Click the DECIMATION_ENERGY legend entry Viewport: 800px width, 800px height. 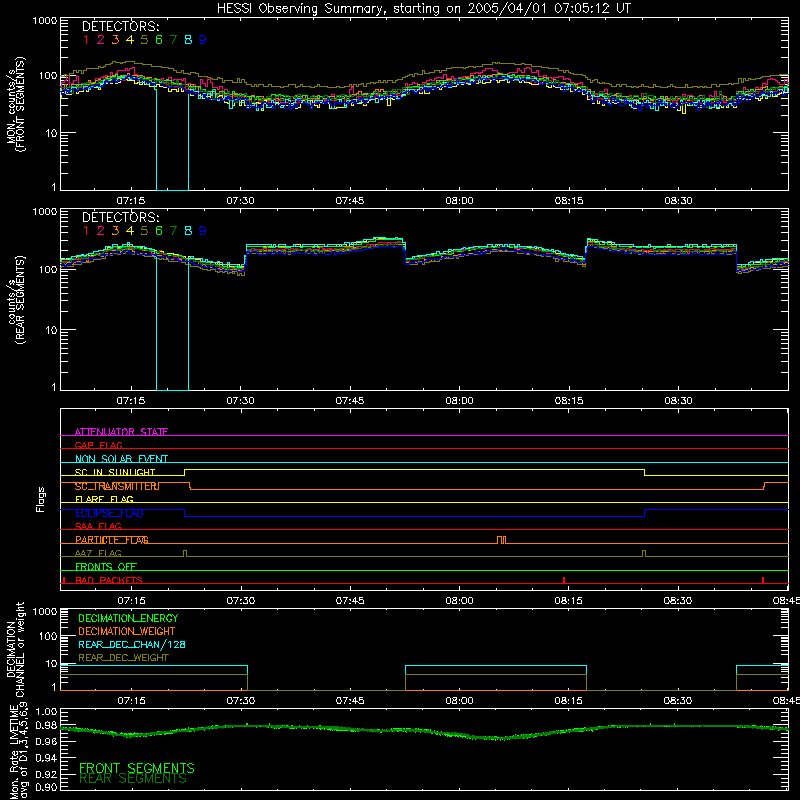pos(128,618)
